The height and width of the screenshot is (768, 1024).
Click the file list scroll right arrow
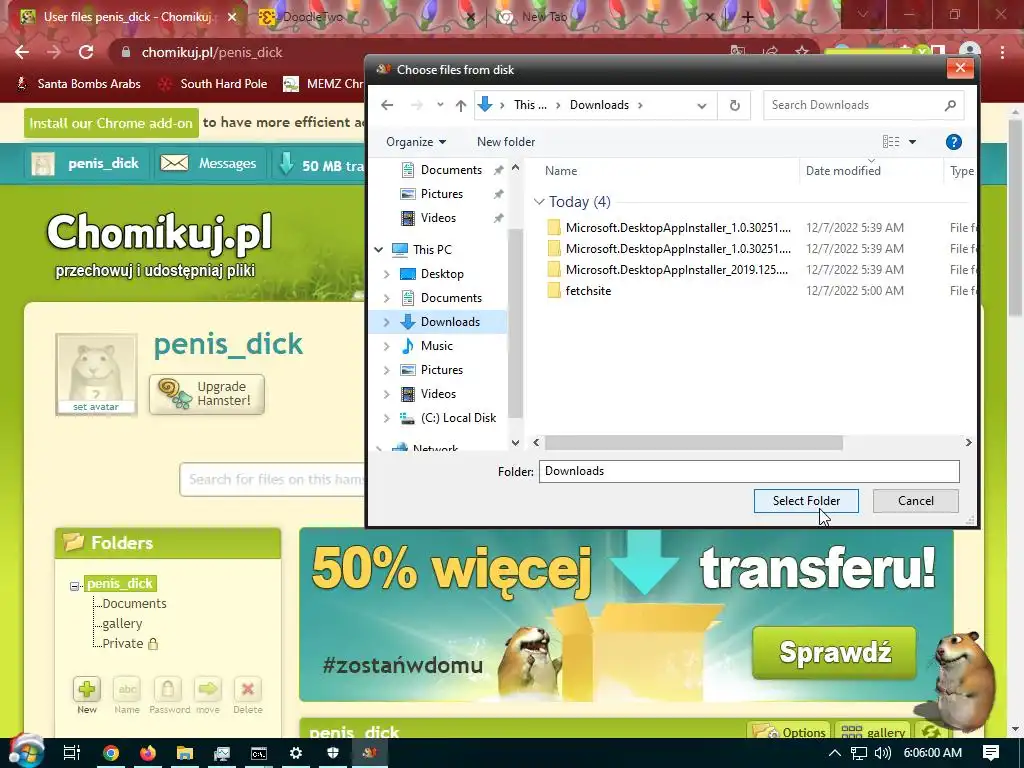pos(968,443)
